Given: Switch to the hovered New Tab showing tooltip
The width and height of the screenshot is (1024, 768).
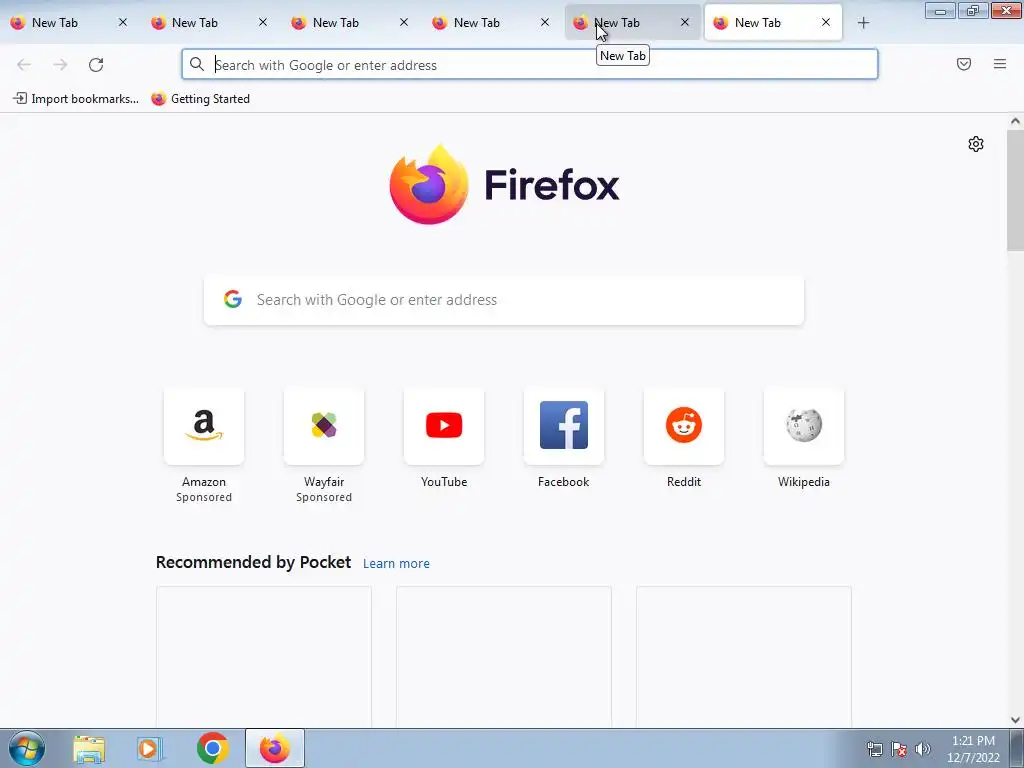Looking at the screenshot, I should [632, 23].
